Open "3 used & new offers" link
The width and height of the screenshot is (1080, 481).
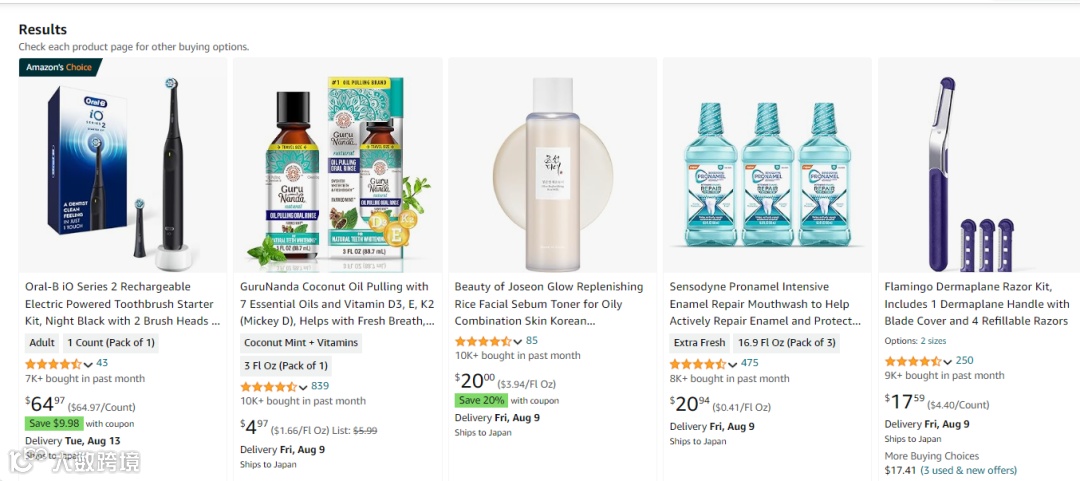click(x=968, y=470)
